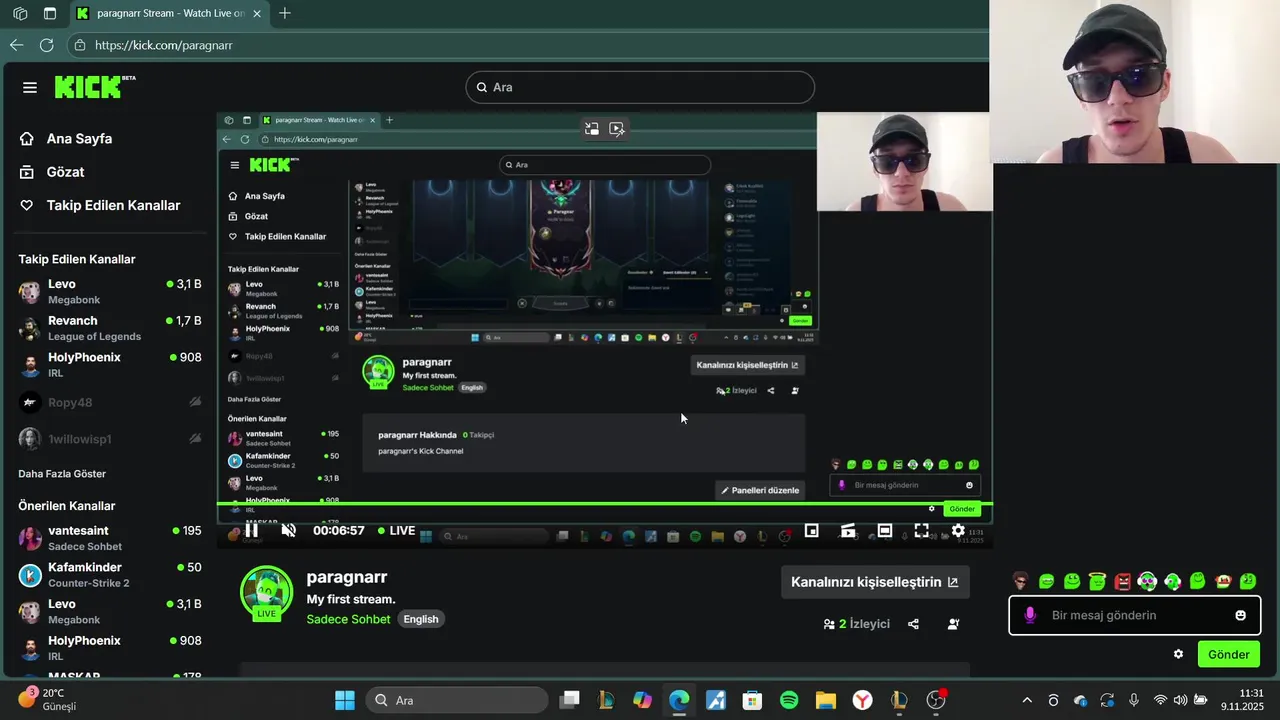Share the paragnarr channel
1280x720 pixels.
click(x=913, y=624)
